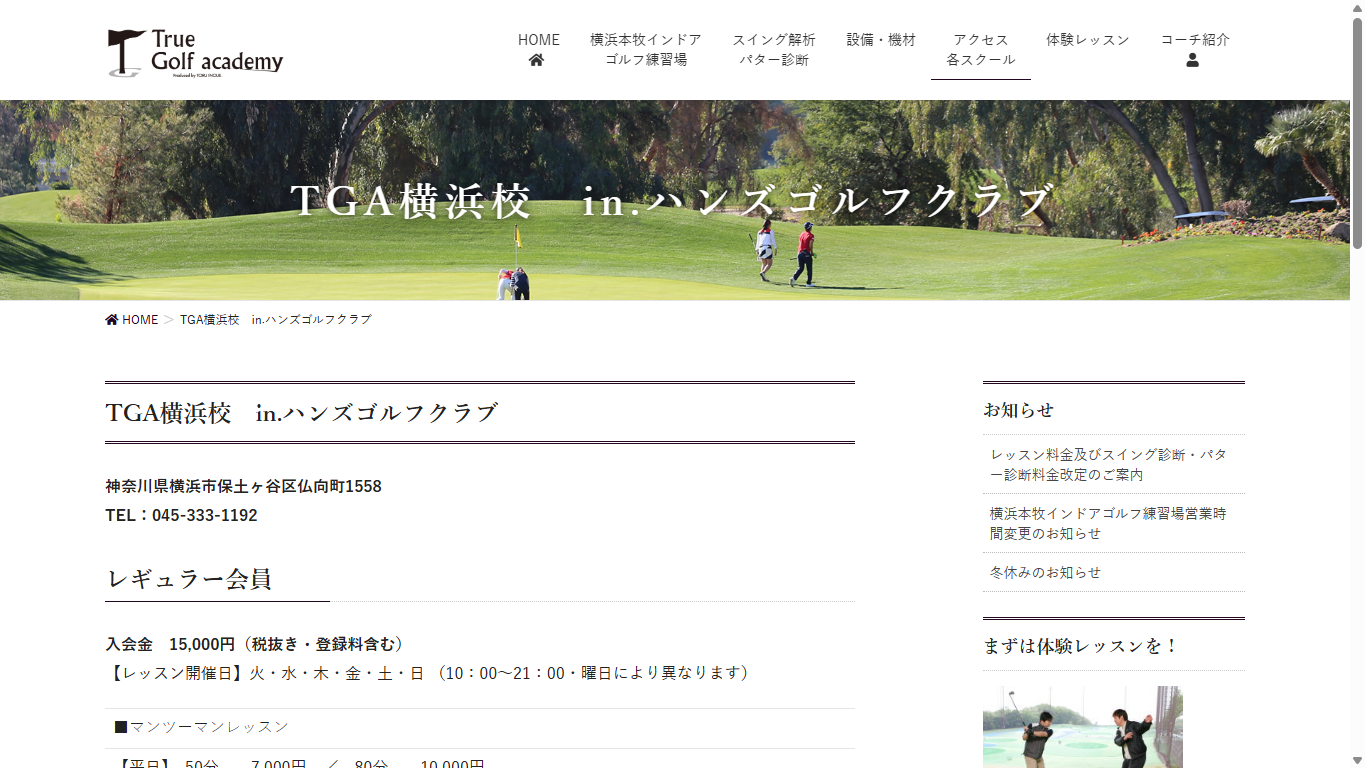Open the 横浜本牧インドアゴルフ練習場営業時間変更 notice
Viewport: 1365px width, 768px height.
pos(1108,523)
